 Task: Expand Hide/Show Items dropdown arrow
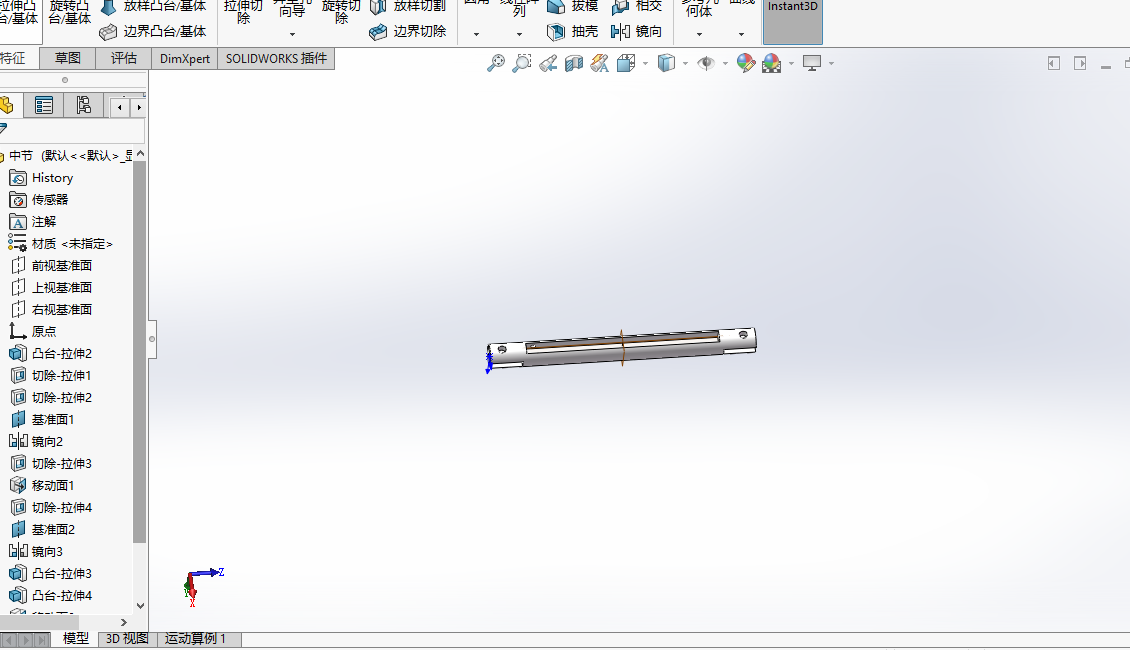(x=725, y=63)
